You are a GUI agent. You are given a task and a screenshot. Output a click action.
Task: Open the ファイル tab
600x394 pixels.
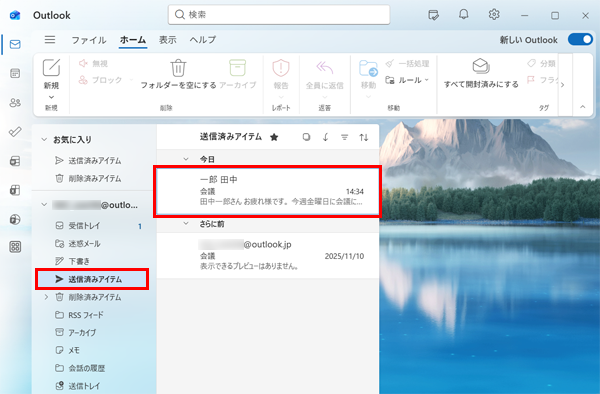coord(89,40)
